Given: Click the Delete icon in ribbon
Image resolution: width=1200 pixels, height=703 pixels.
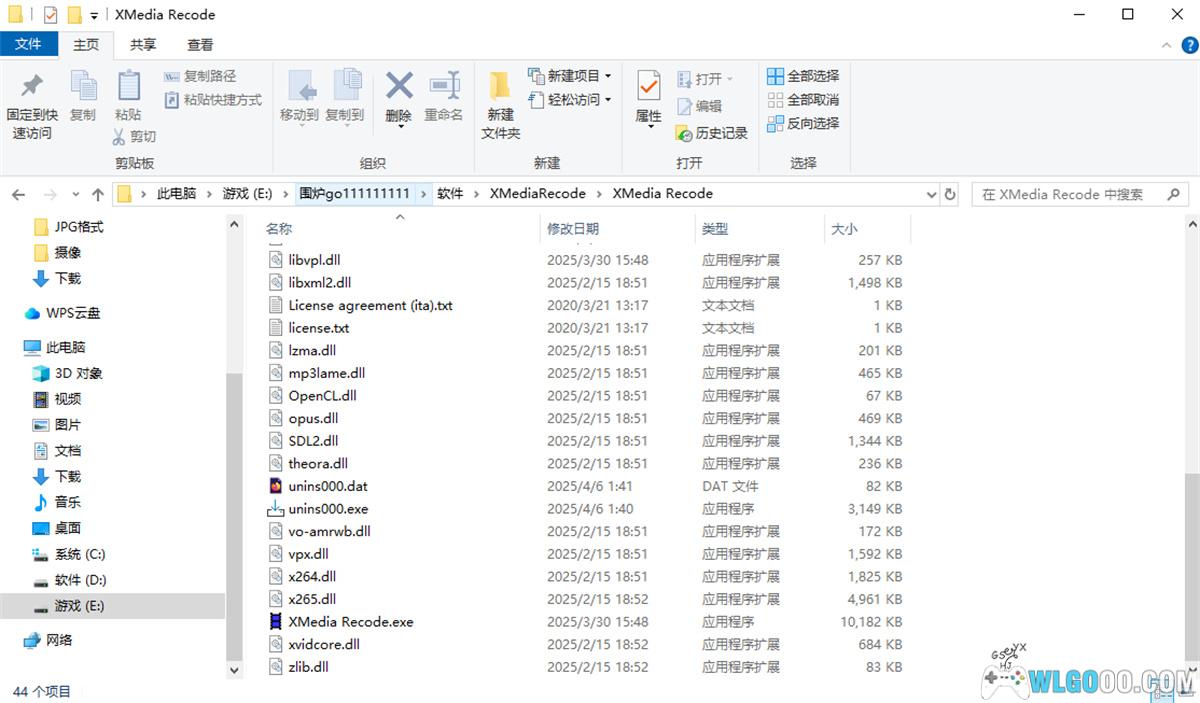Looking at the screenshot, I should tap(399, 88).
